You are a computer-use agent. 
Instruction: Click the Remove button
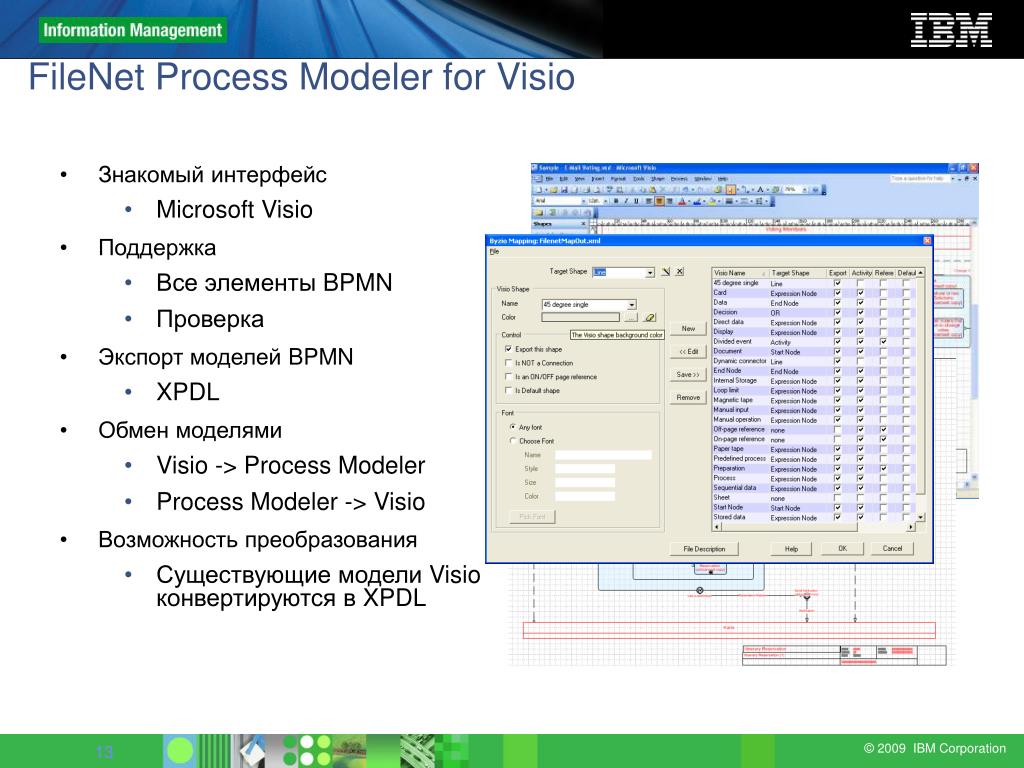(x=688, y=397)
